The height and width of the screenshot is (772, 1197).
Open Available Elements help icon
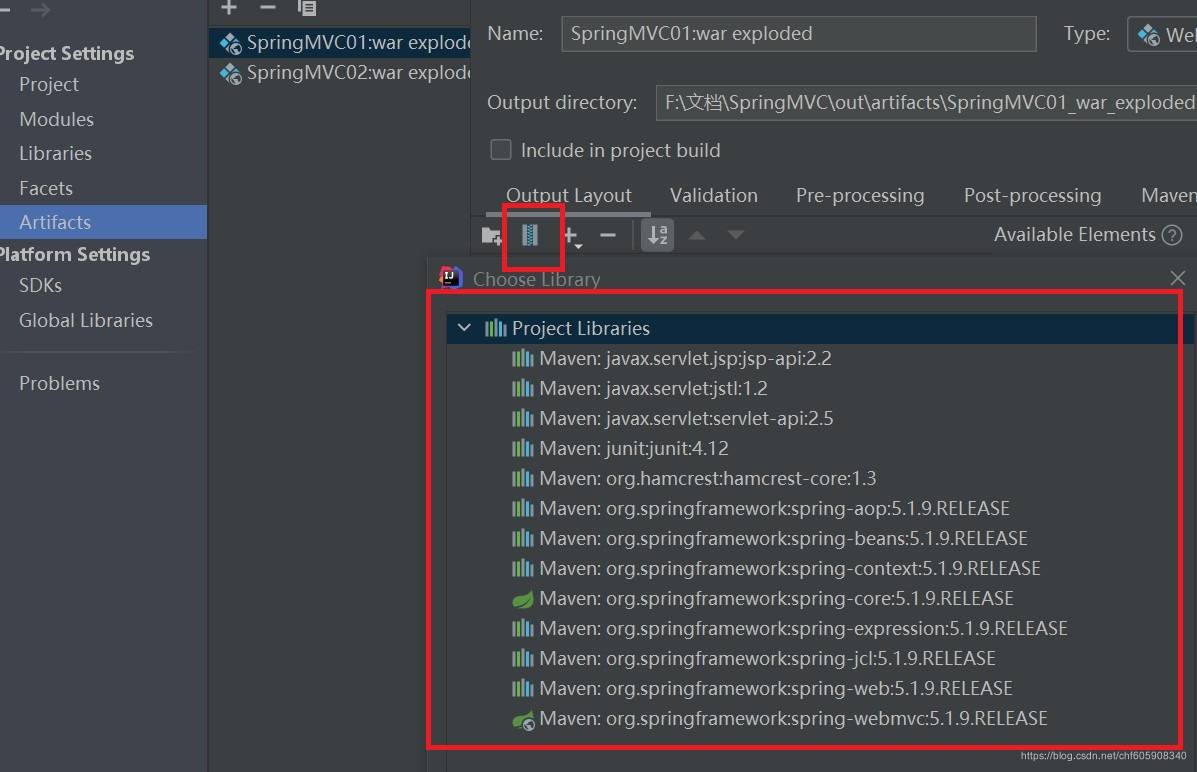(x=1172, y=234)
